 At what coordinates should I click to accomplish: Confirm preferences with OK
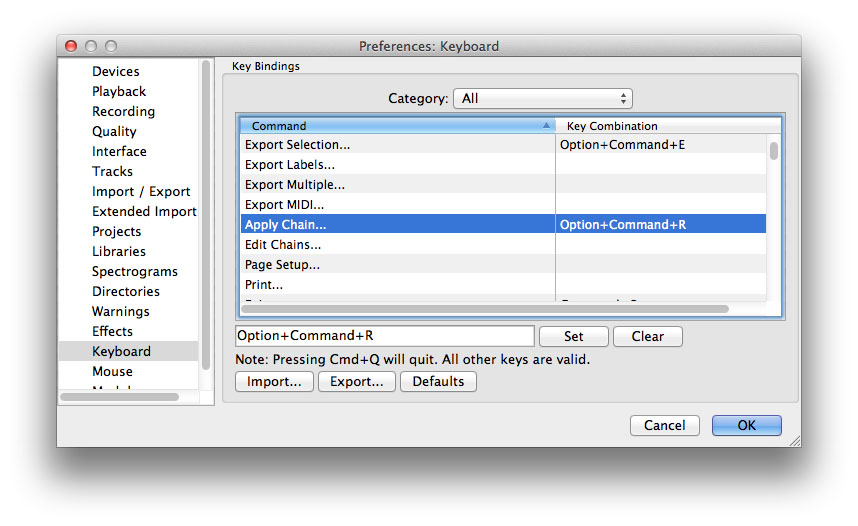coord(746,425)
